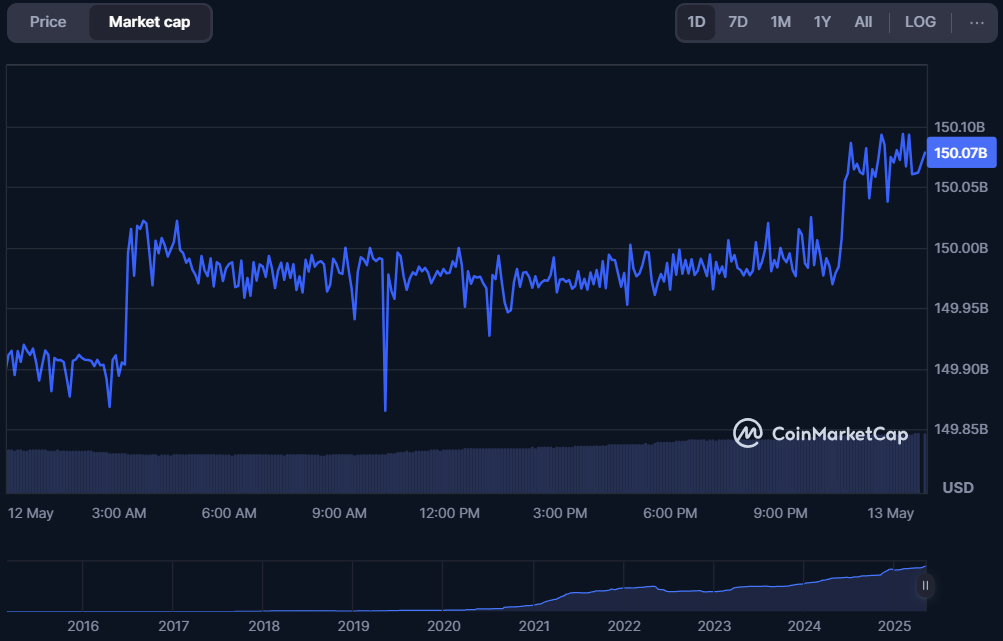Switch to the 1Y range tab

coord(821,21)
